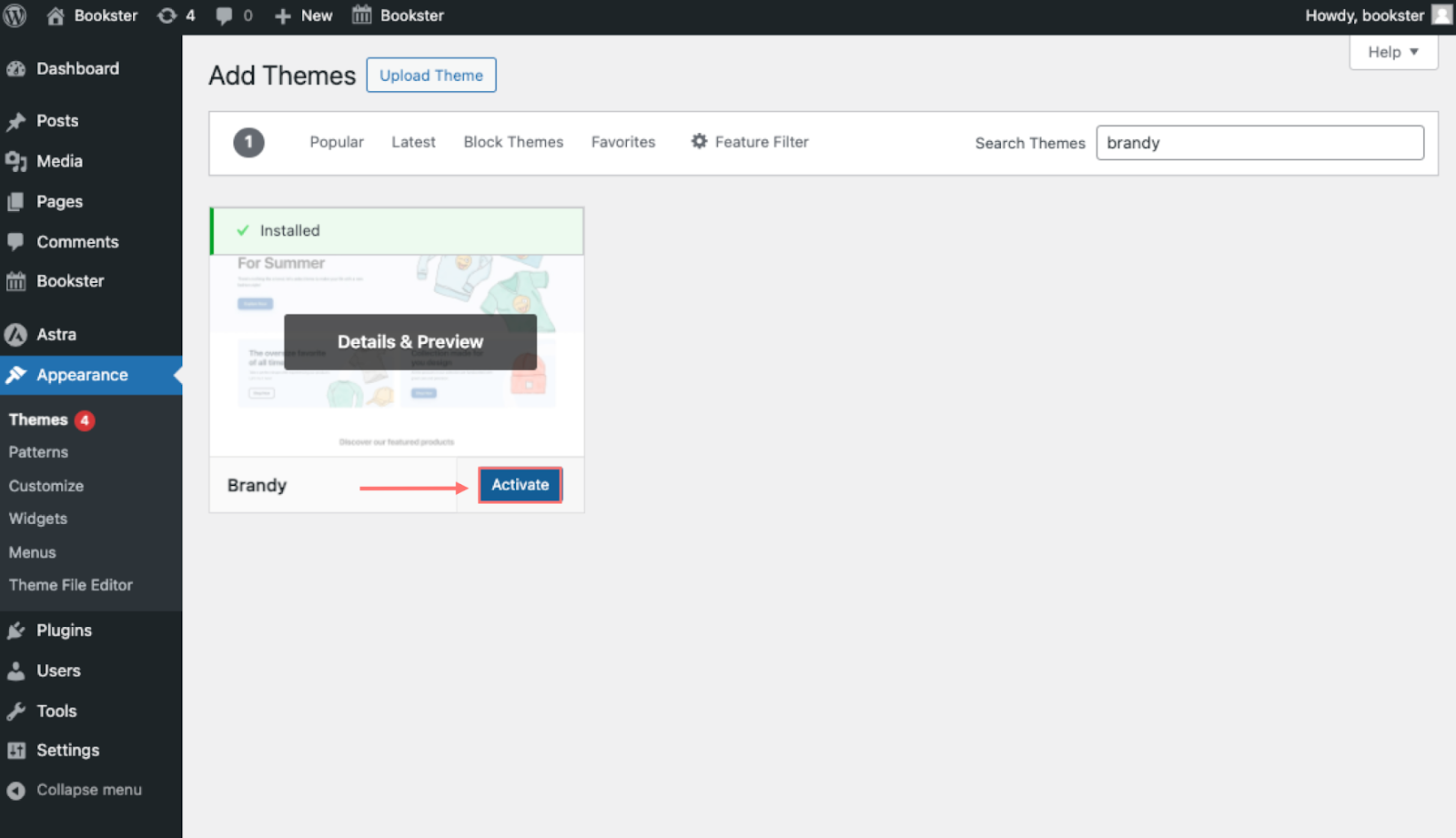Click the Search Themes input field
This screenshot has height=838, width=1456.
pyautogui.click(x=1259, y=143)
